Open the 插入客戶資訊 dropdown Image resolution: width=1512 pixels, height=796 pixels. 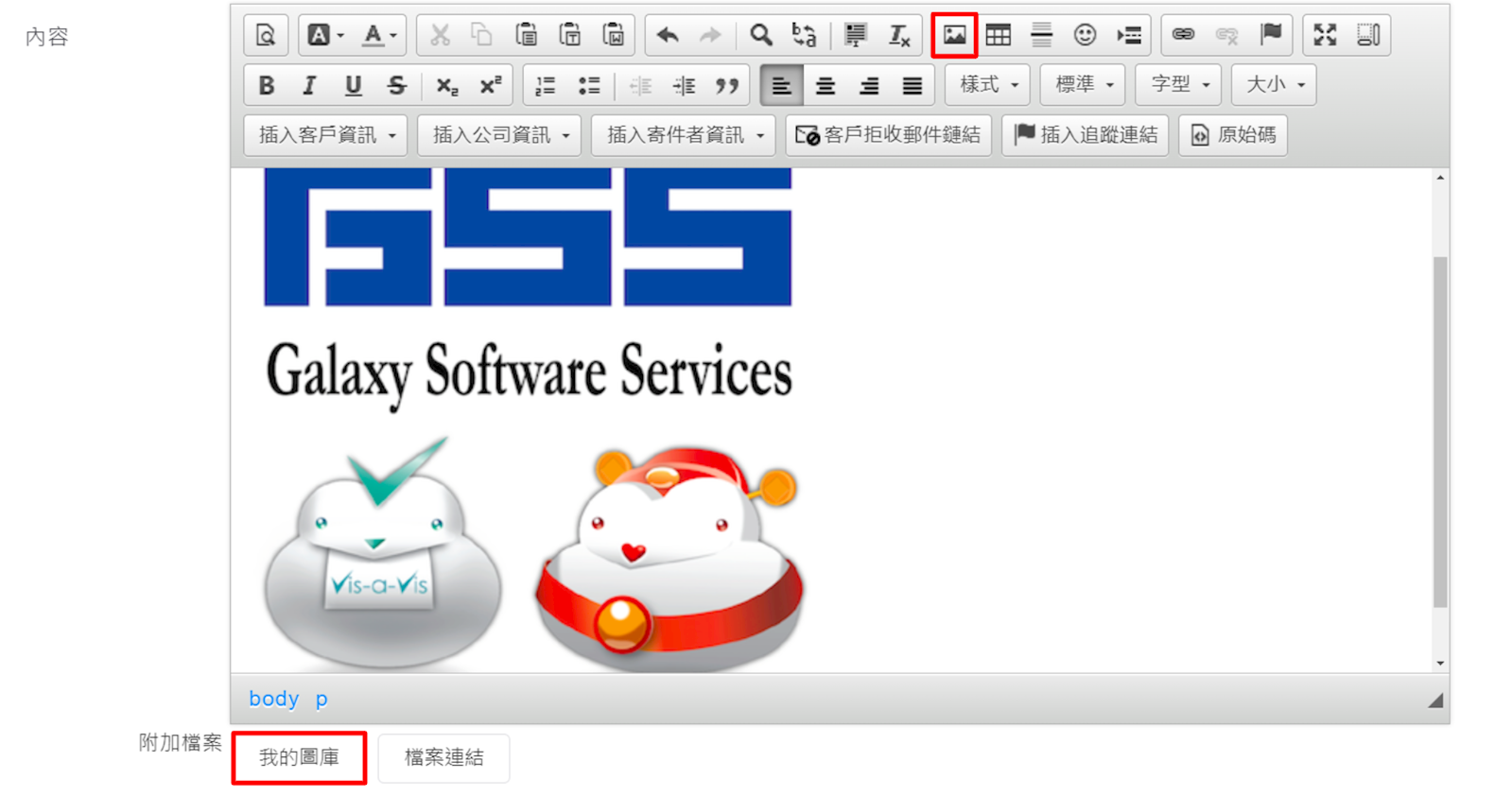pyautogui.click(x=326, y=135)
